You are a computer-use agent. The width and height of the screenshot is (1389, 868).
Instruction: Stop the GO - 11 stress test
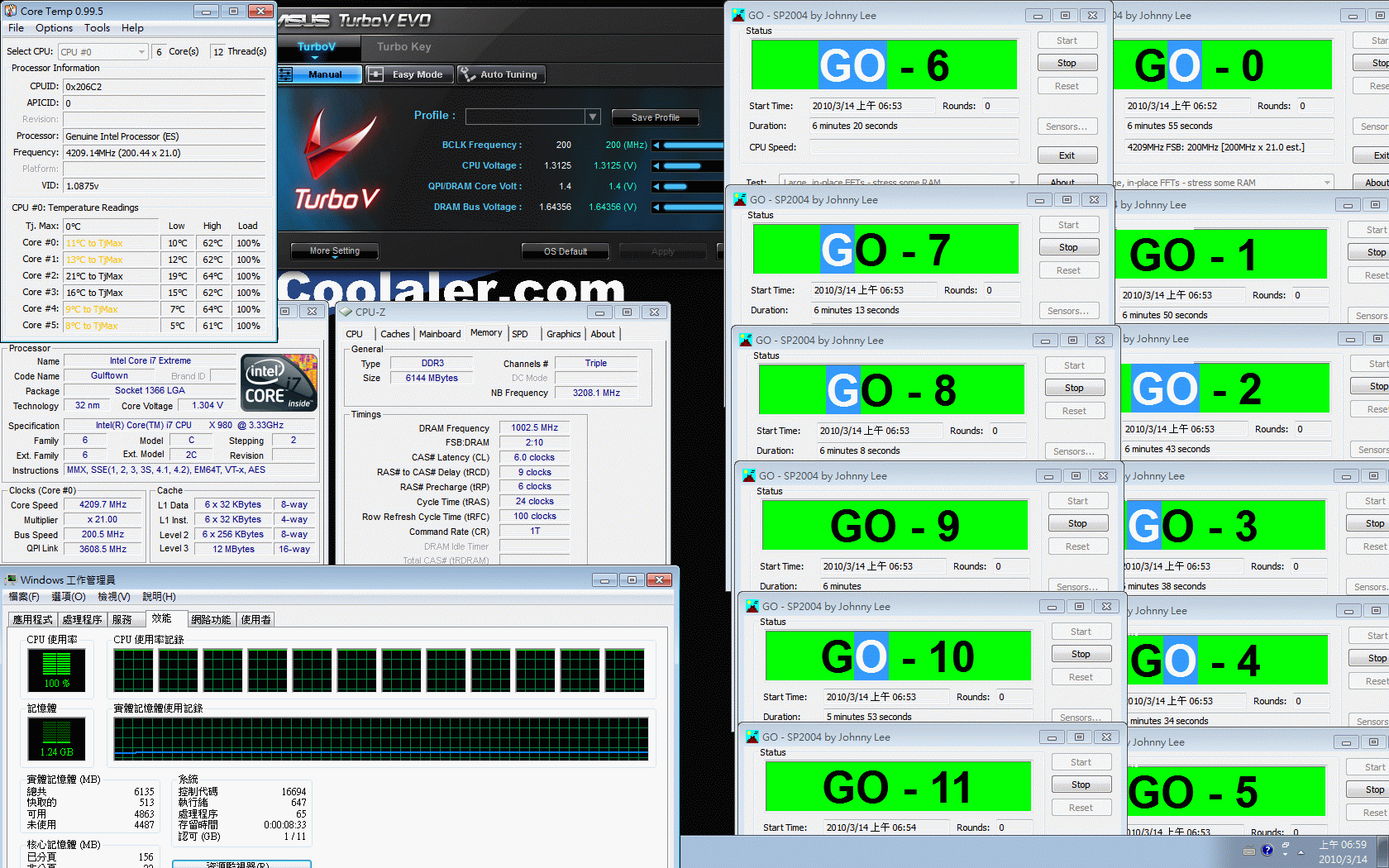pos(1081,785)
